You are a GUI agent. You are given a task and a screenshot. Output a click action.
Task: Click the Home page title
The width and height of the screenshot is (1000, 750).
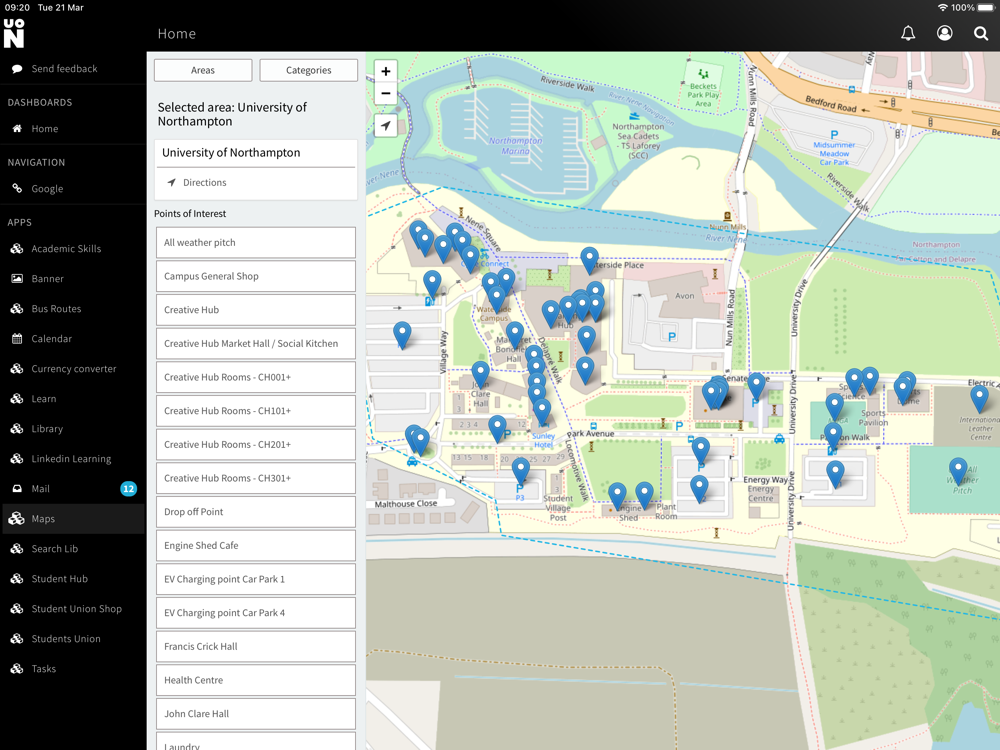(177, 34)
